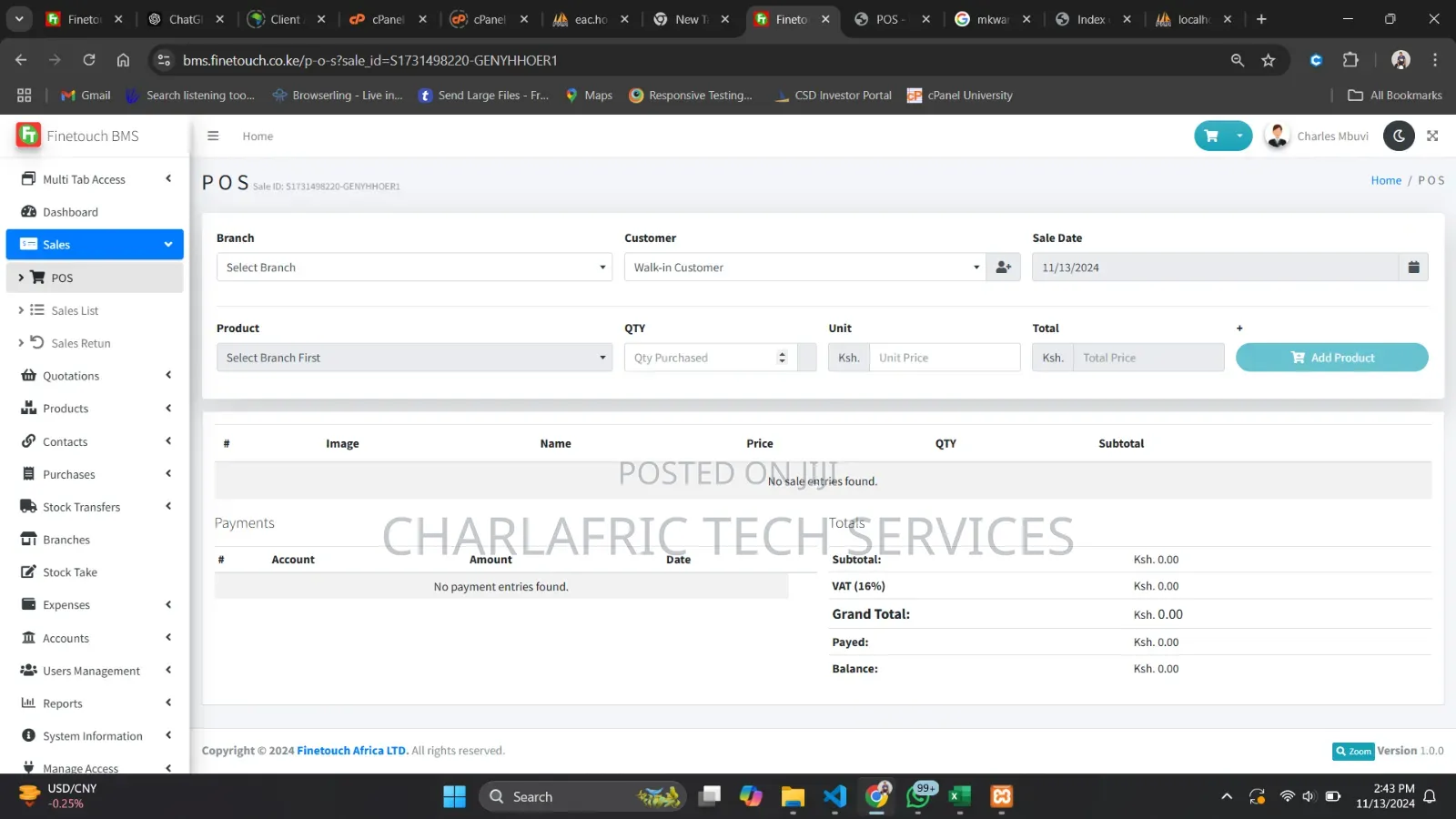This screenshot has height=819, width=1456.
Task: Expand Products sidebar menu
Action: click(95, 409)
